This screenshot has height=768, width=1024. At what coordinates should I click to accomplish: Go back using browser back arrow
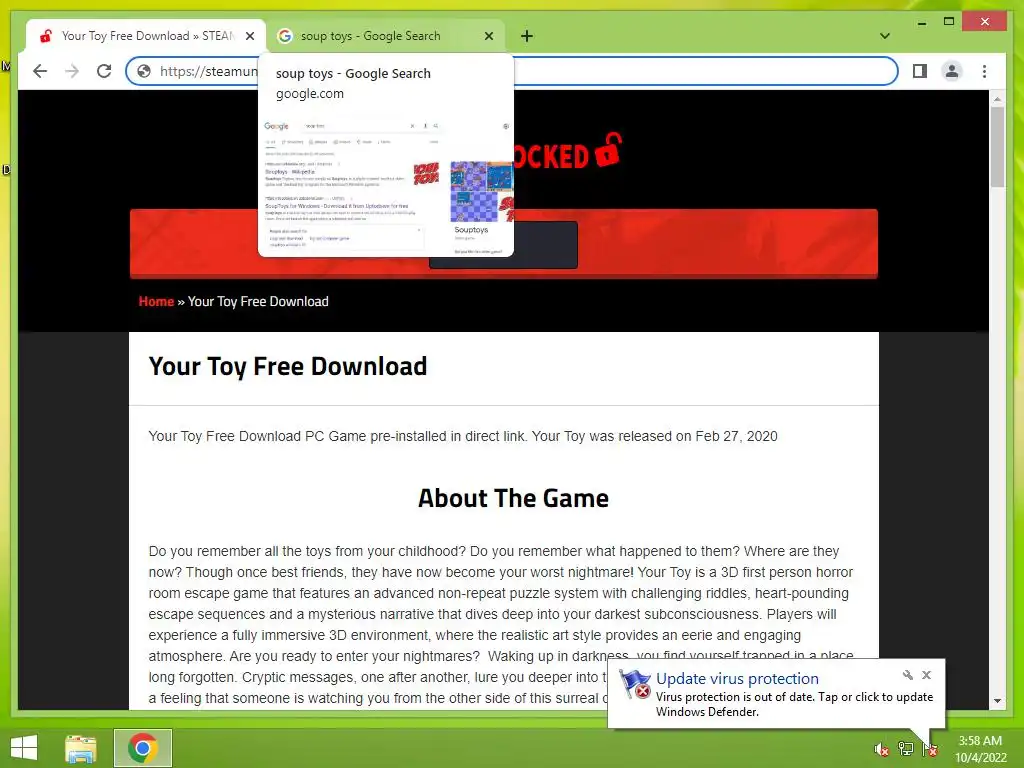click(x=40, y=71)
